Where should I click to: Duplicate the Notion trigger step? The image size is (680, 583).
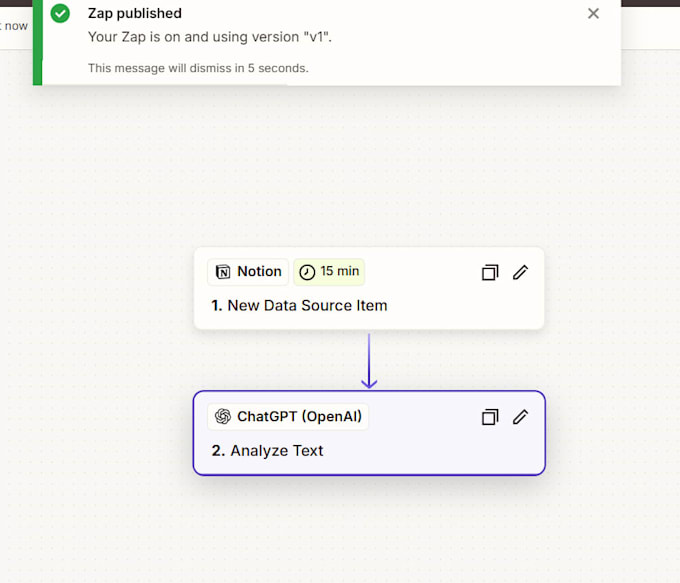490,272
